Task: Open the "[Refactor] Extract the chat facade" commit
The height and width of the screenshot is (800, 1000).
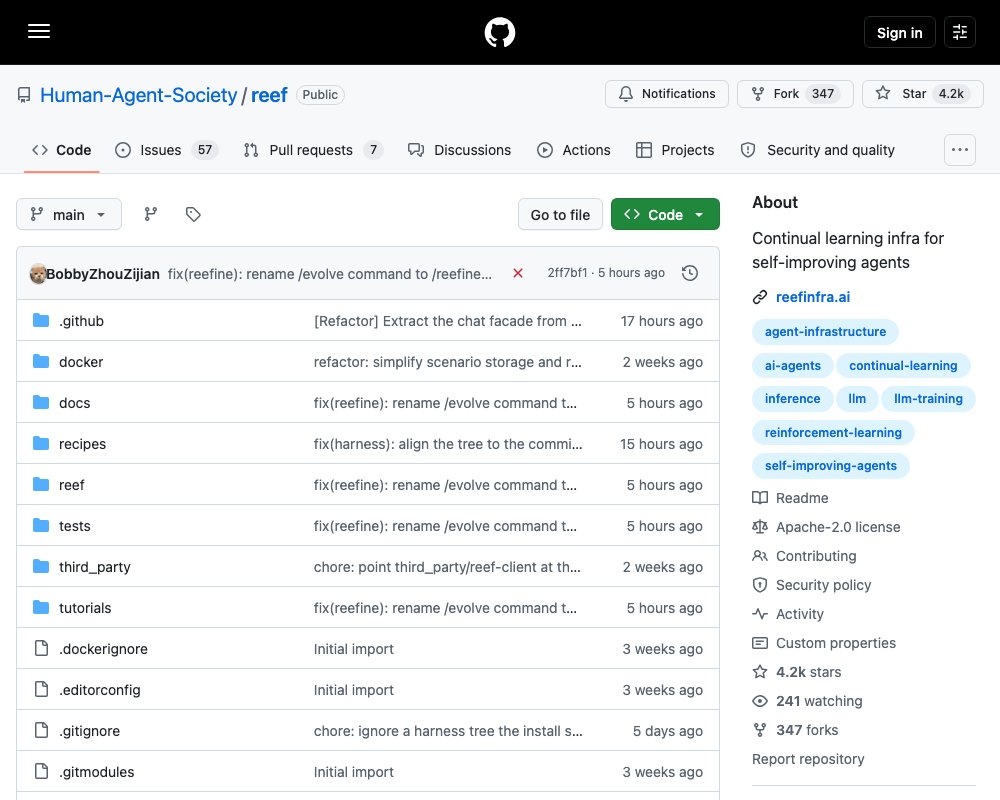Action: [x=448, y=321]
